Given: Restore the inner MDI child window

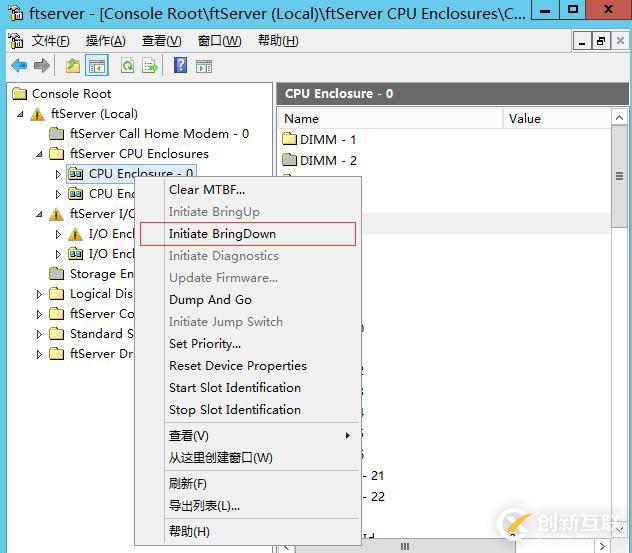Looking at the screenshot, I should [x=601, y=41].
